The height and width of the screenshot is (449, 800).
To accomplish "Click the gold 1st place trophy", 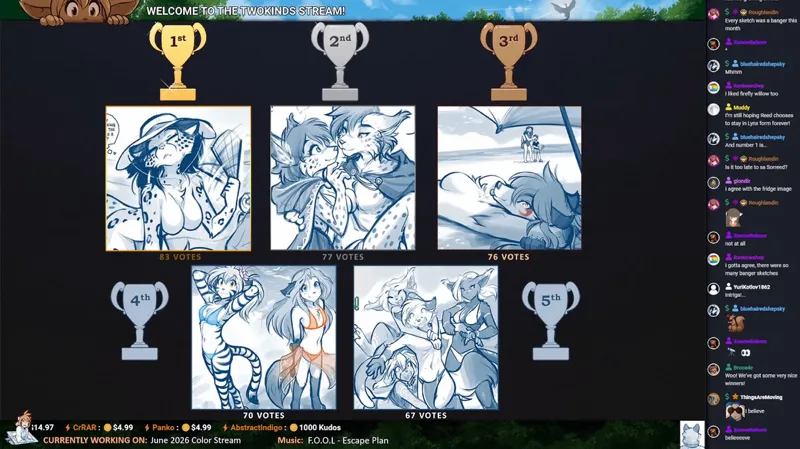I will pos(178,61).
